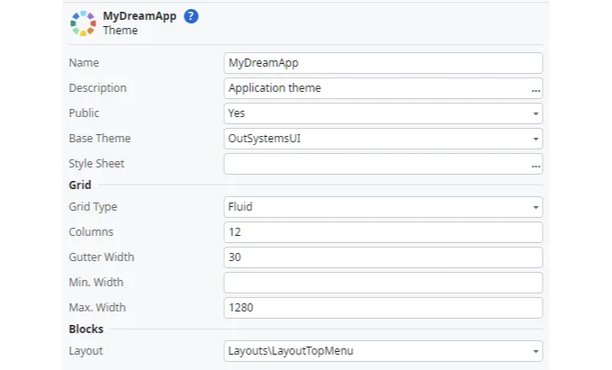Click the Description property label

coord(98,88)
